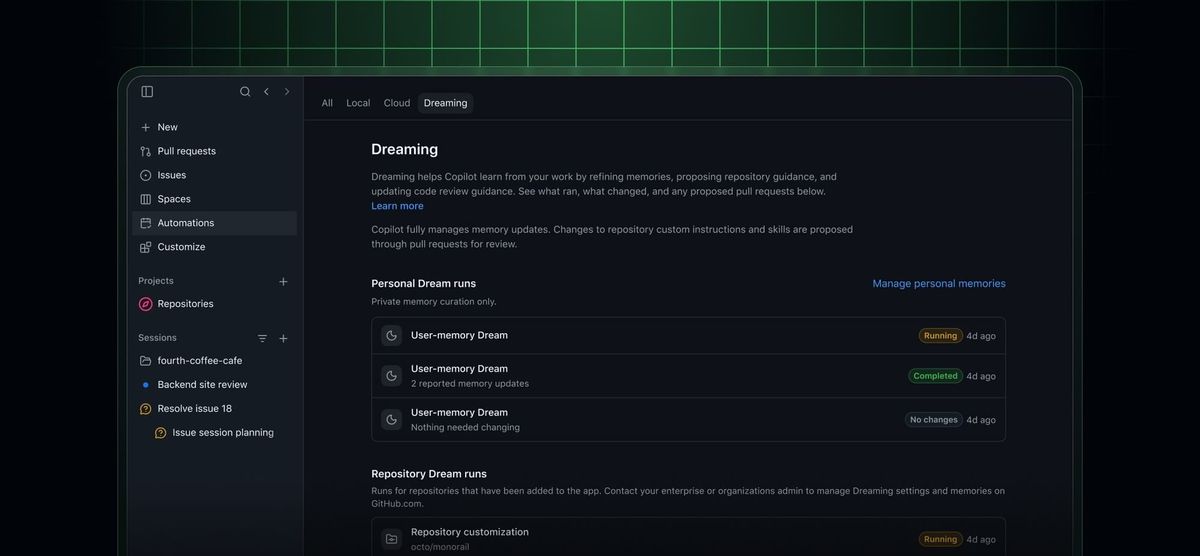Toggle the sidebar panel icon
The width and height of the screenshot is (1200, 556).
click(147, 91)
